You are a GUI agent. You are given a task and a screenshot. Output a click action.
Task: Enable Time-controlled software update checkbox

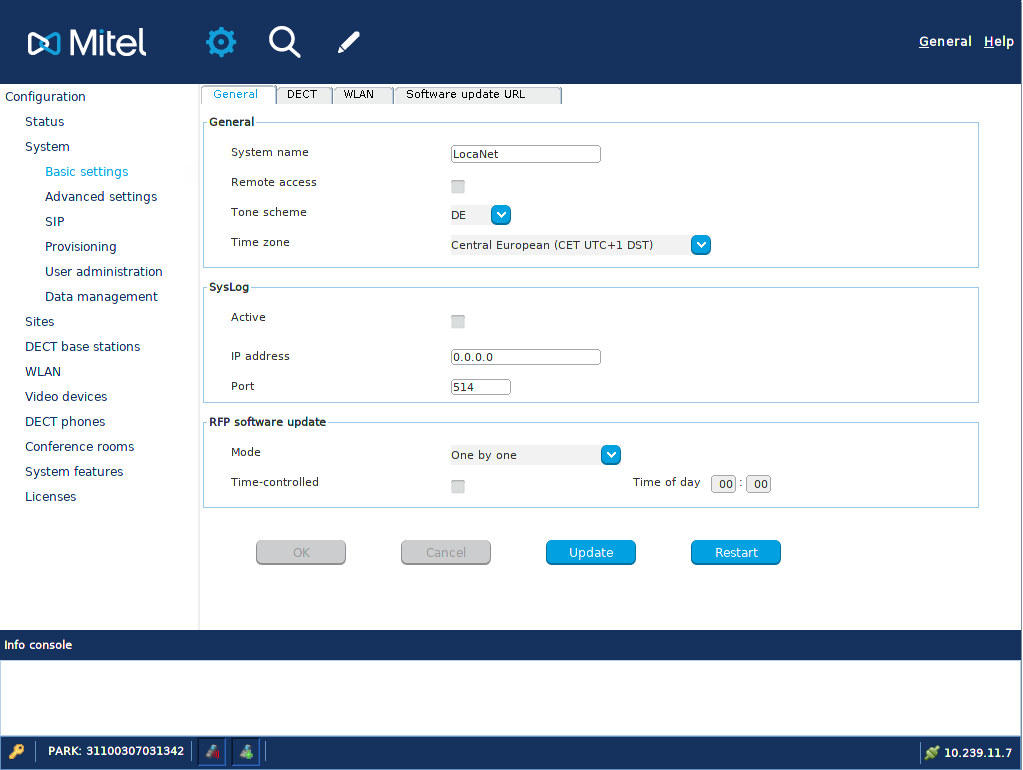458,486
